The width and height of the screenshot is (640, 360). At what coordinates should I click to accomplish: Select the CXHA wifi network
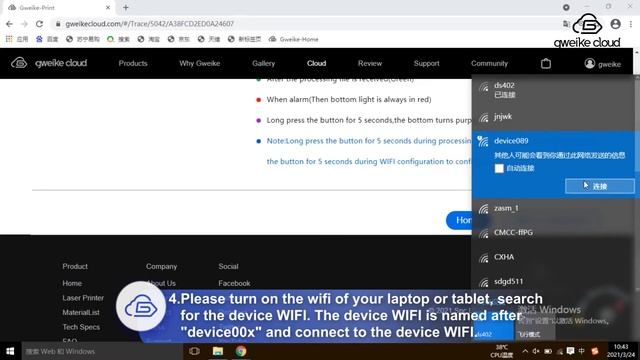pos(553,257)
